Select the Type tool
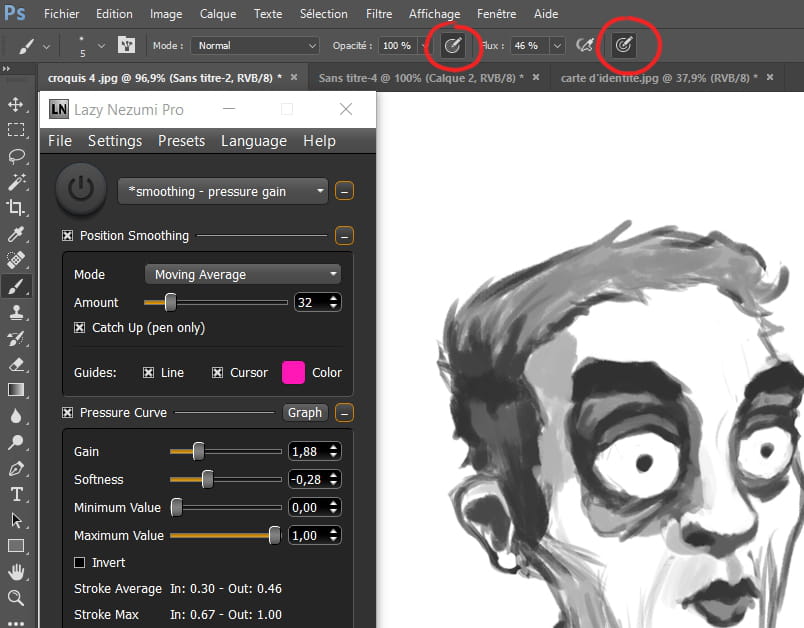The height and width of the screenshot is (628, 804). point(16,494)
